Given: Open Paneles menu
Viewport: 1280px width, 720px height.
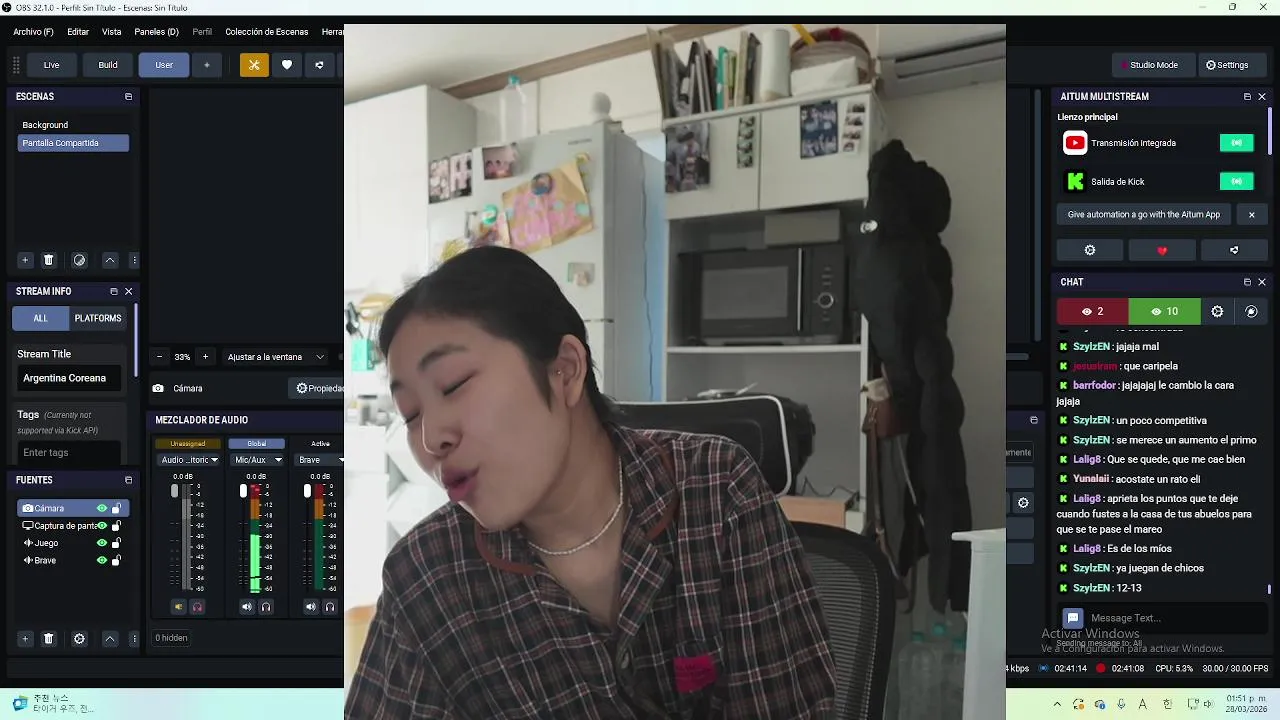Looking at the screenshot, I should [156, 32].
